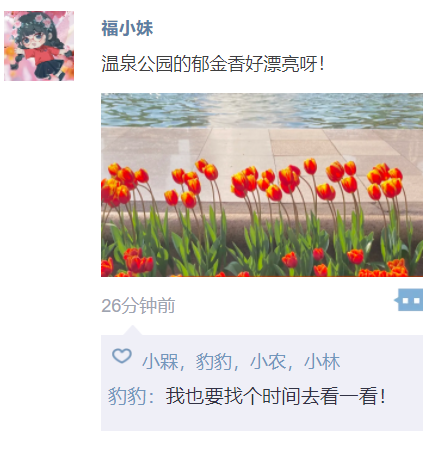Open the two-dot like and comment button
The image size is (441, 455).
[409, 300]
